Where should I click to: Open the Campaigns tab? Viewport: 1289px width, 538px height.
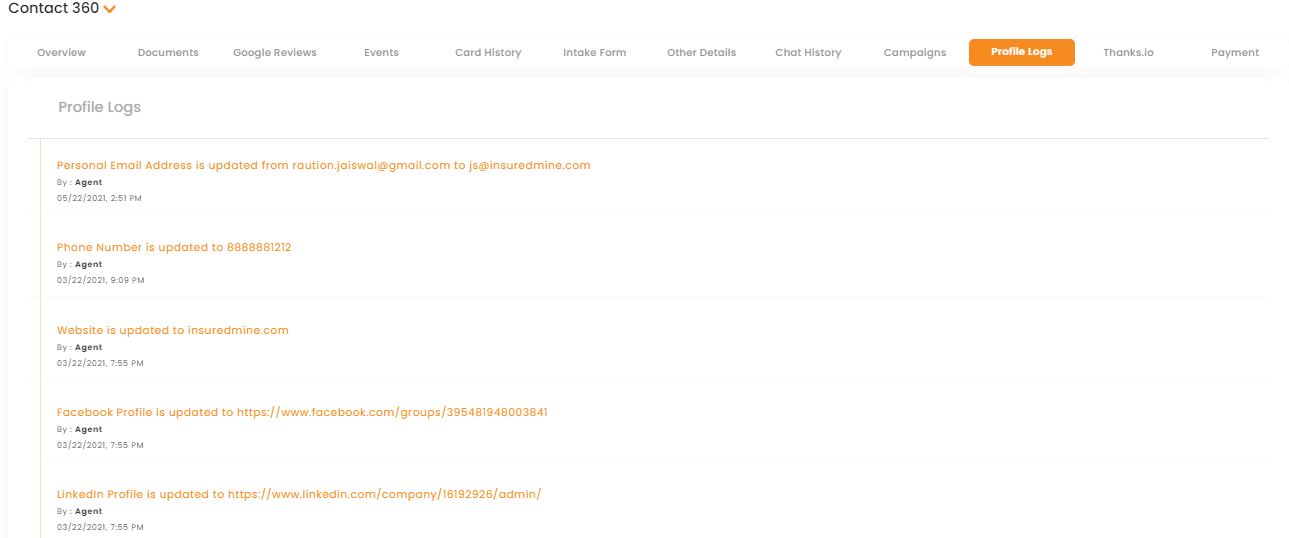pyautogui.click(x=915, y=53)
